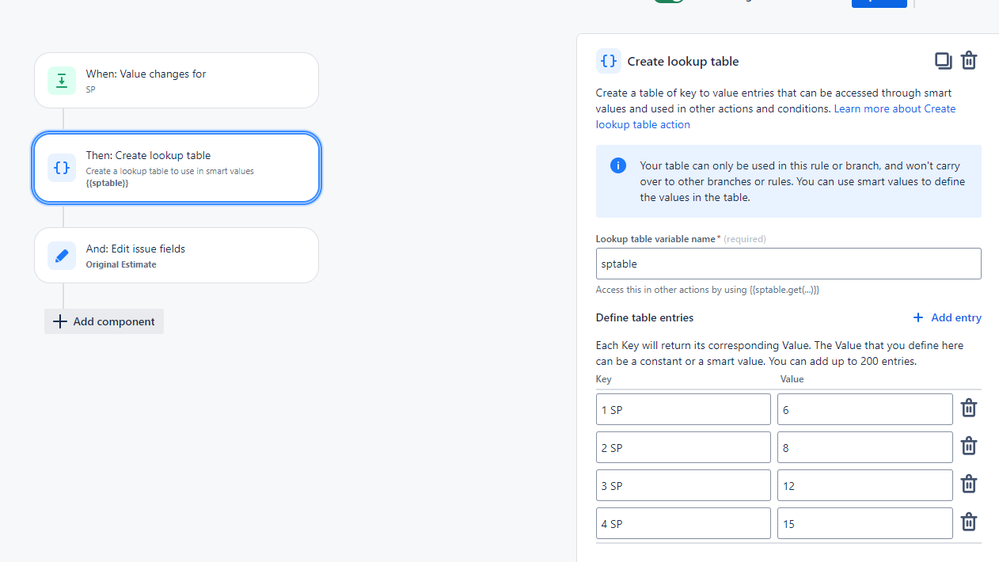Viewport: 999px width, 562px height.
Task: Click the duplicate component icon
Action: pos(943,61)
